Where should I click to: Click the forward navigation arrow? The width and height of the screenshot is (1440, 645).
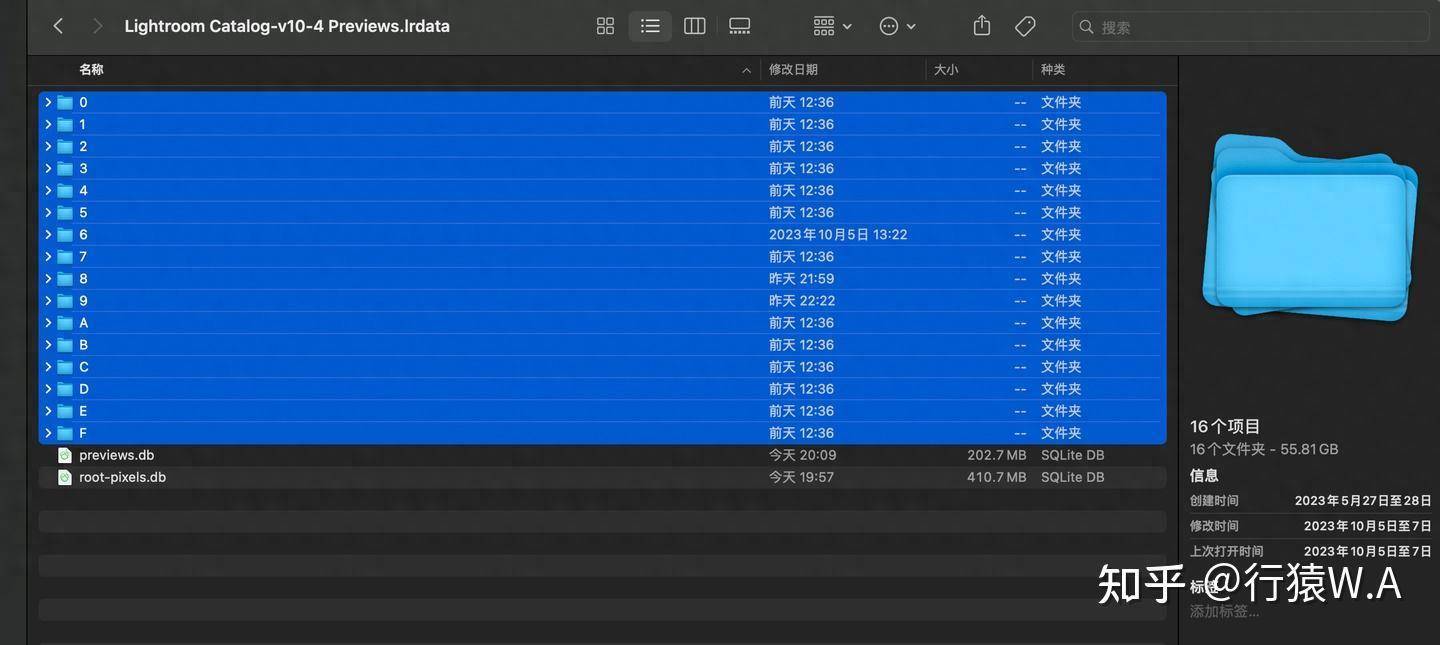96,26
